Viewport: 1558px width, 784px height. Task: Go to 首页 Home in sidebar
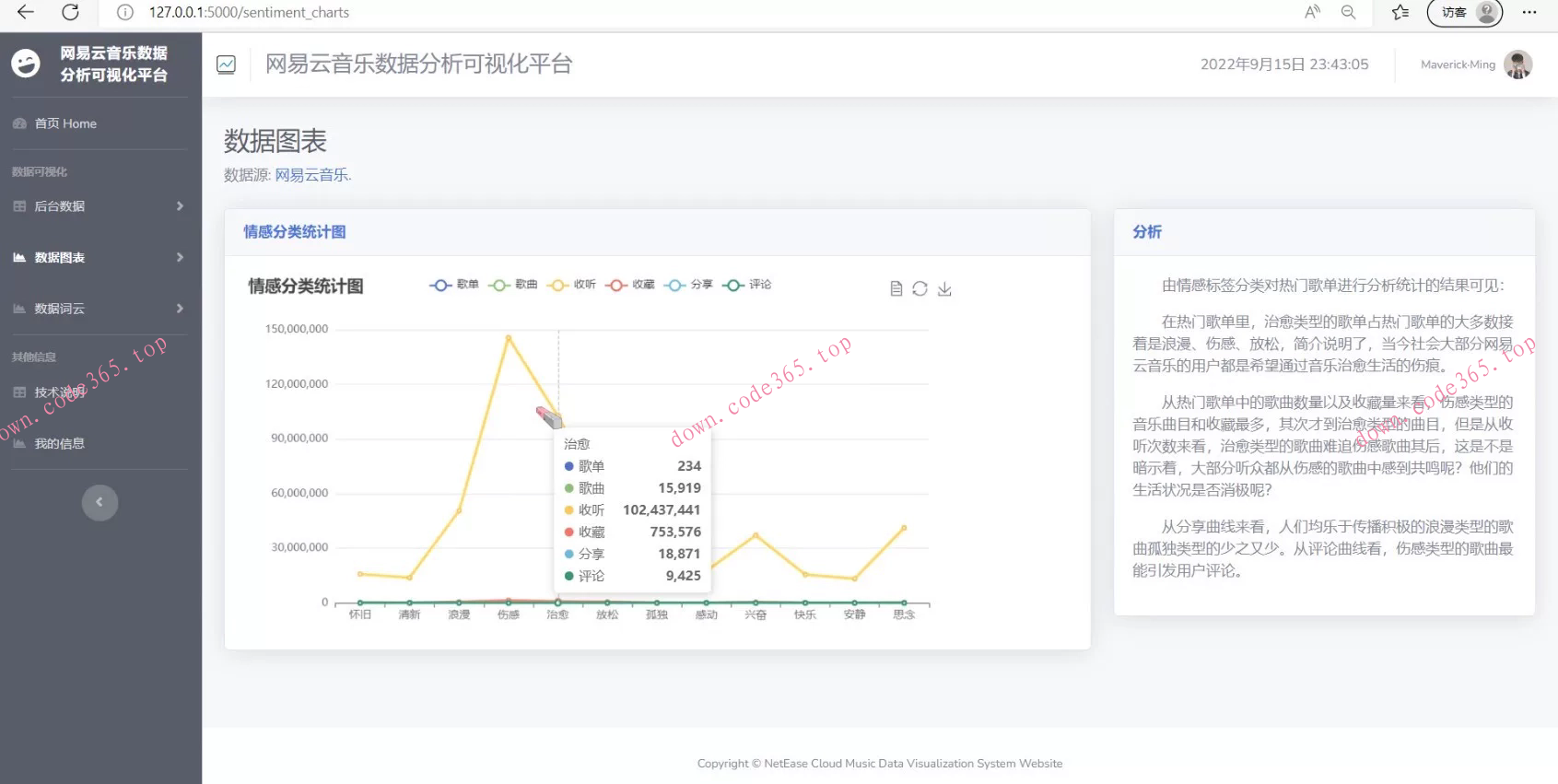[64, 123]
